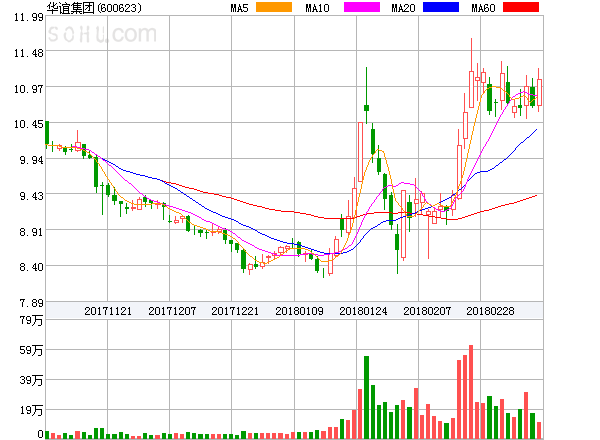Click the 11.48 price axis label
This screenshot has width=600, height=440.
[x=29, y=53]
